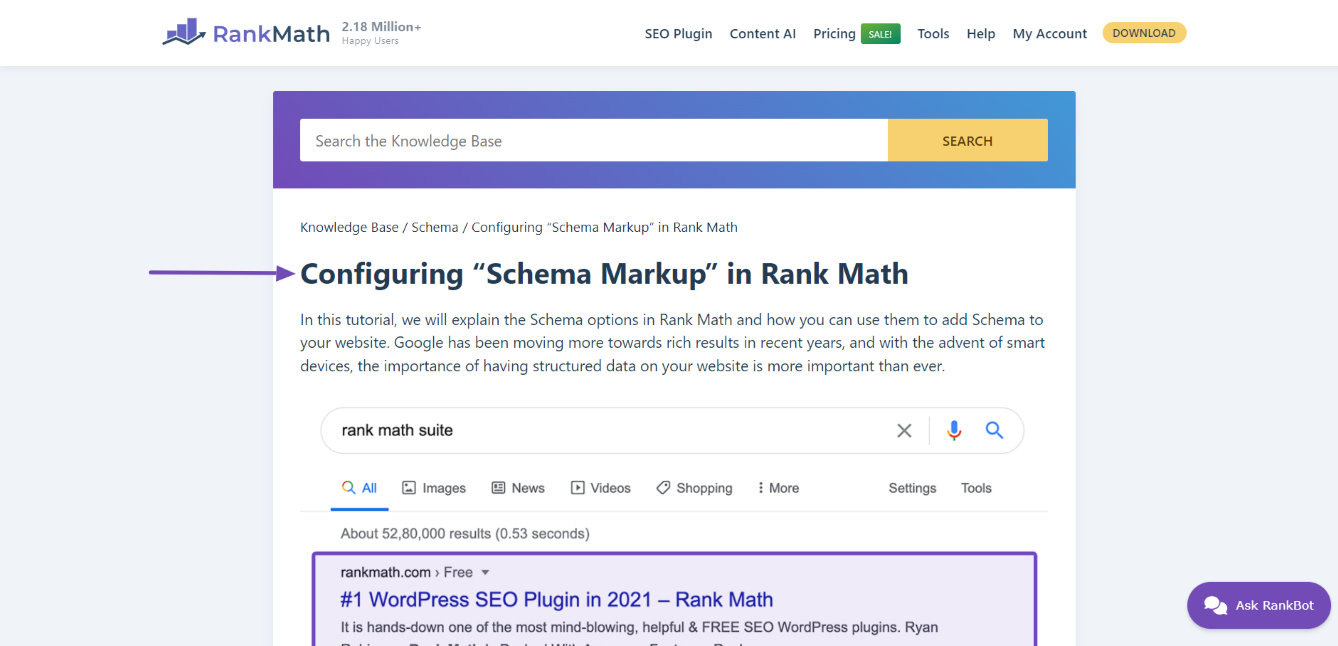The image size is (1338, 646).
Task: Click the RankBot chat bubbles icon
Action: 1215,605
